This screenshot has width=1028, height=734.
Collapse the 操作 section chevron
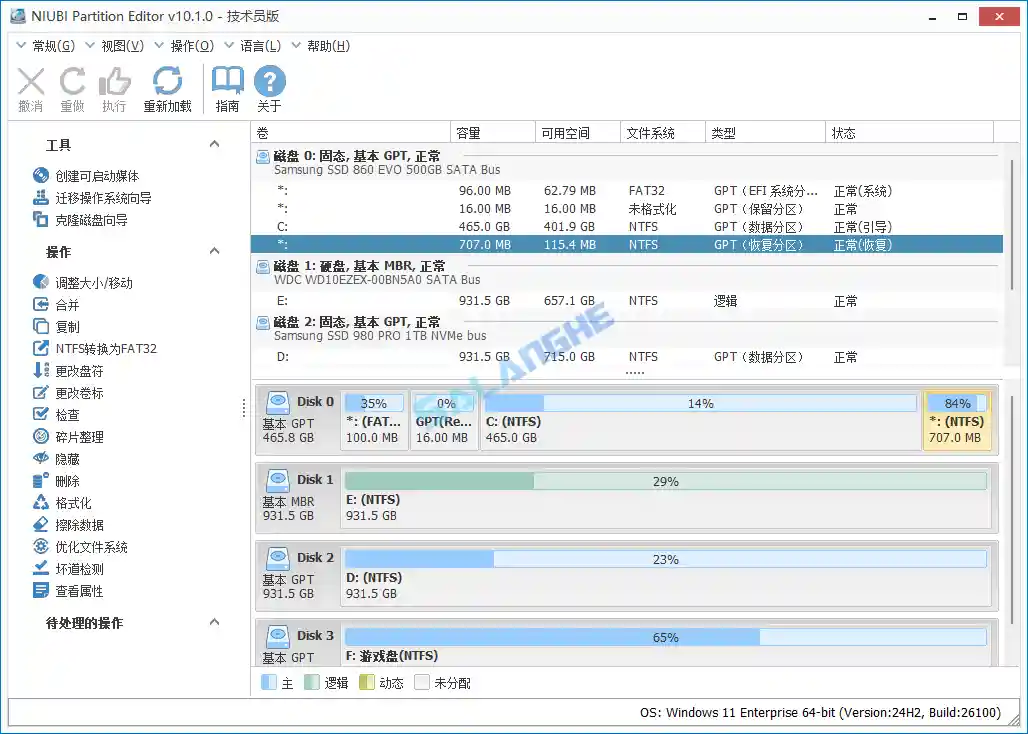point(214,251)
